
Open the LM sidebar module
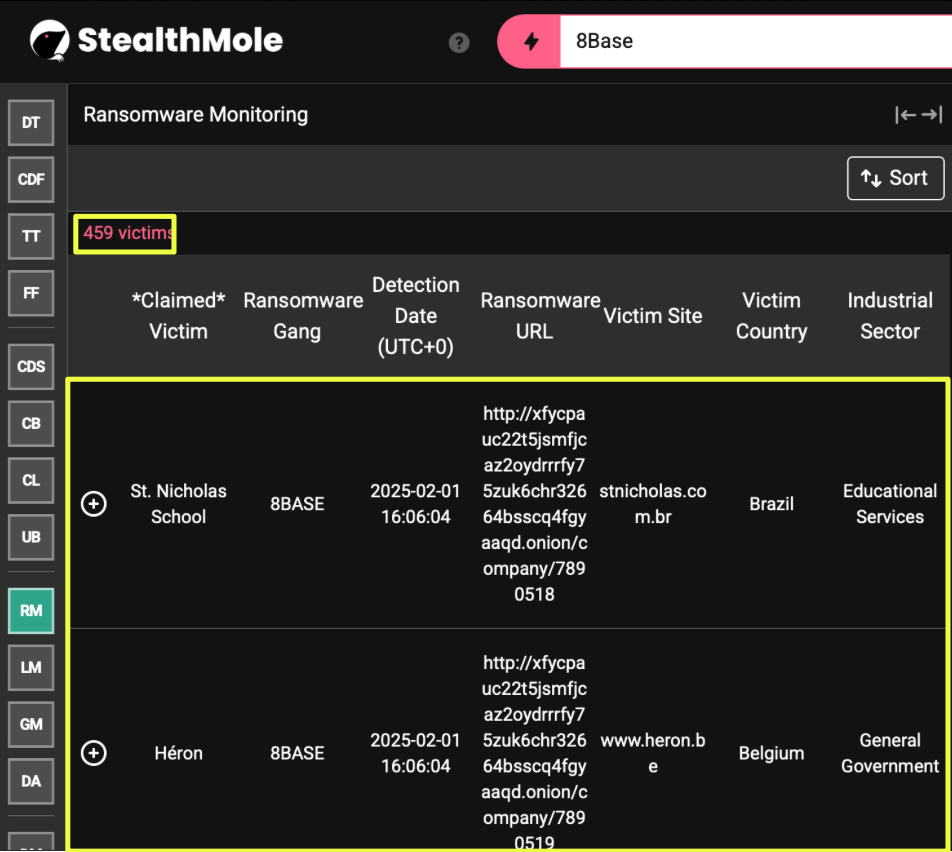(x=31, y=668)
